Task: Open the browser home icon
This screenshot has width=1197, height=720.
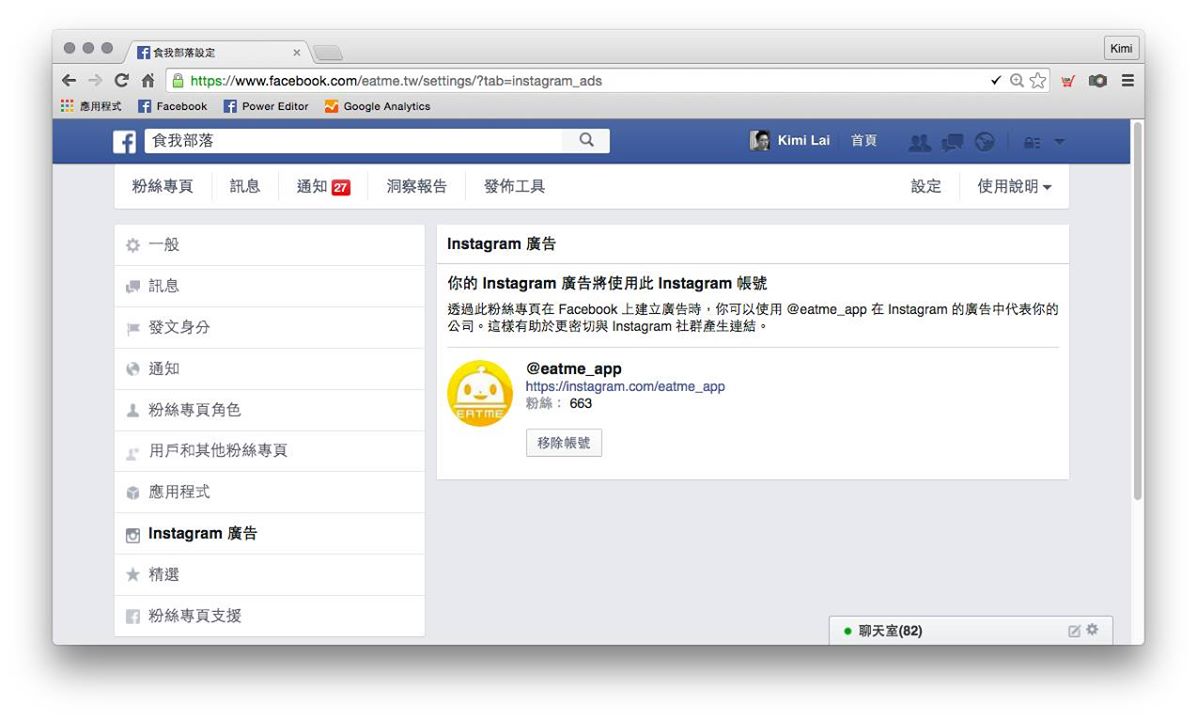Action: (x=148, y=80)
